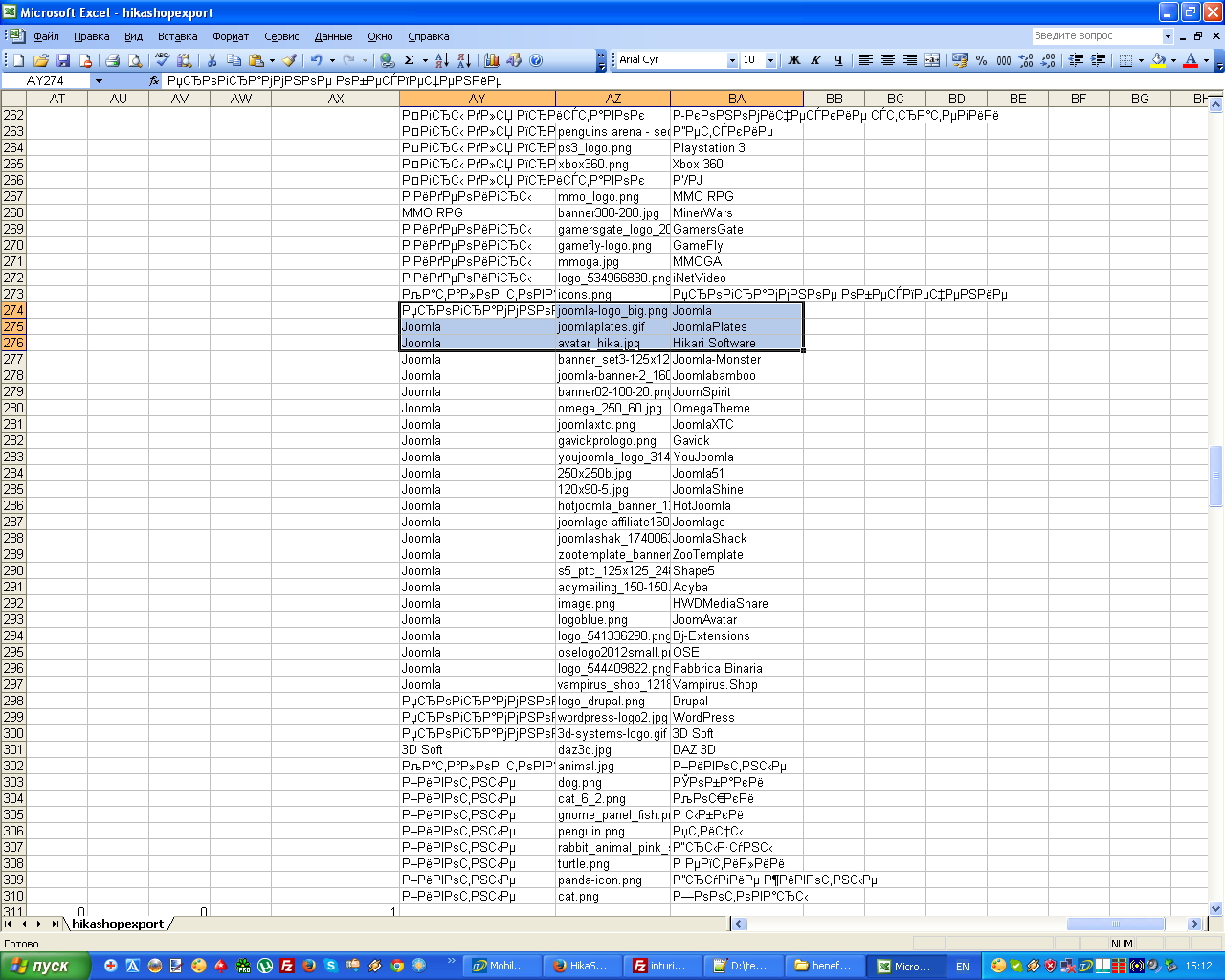Viewport: 1225px width, 980px height.
Task: Go to first sheet navigation arrow
Action: (10, 924)
